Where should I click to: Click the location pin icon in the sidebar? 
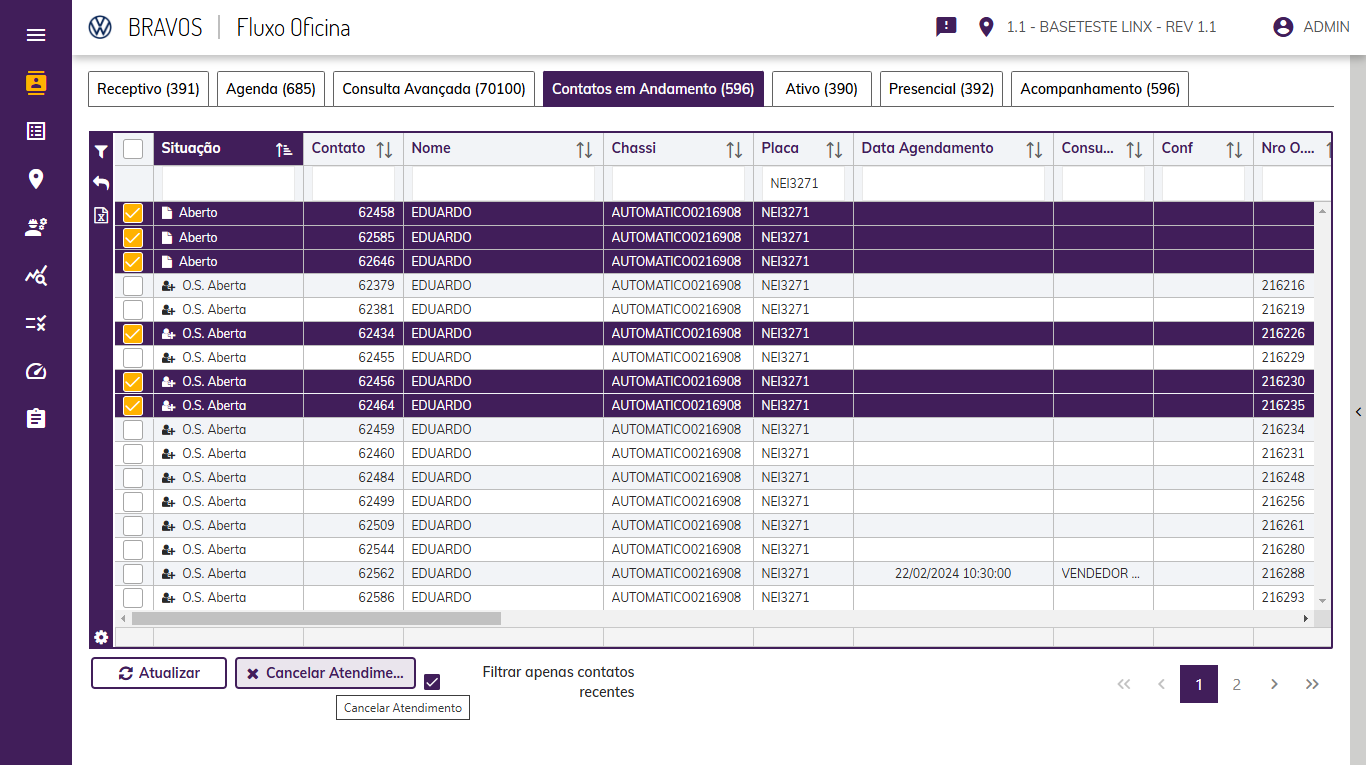click(x=36, y=179)
